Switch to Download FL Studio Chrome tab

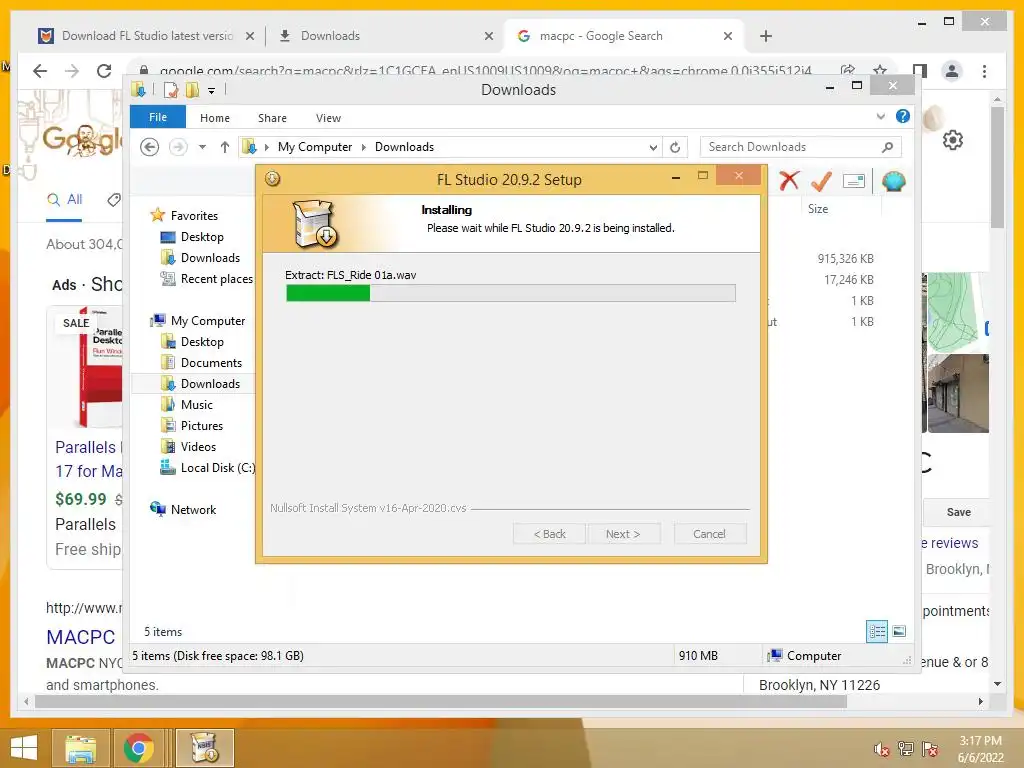(147, 36)
